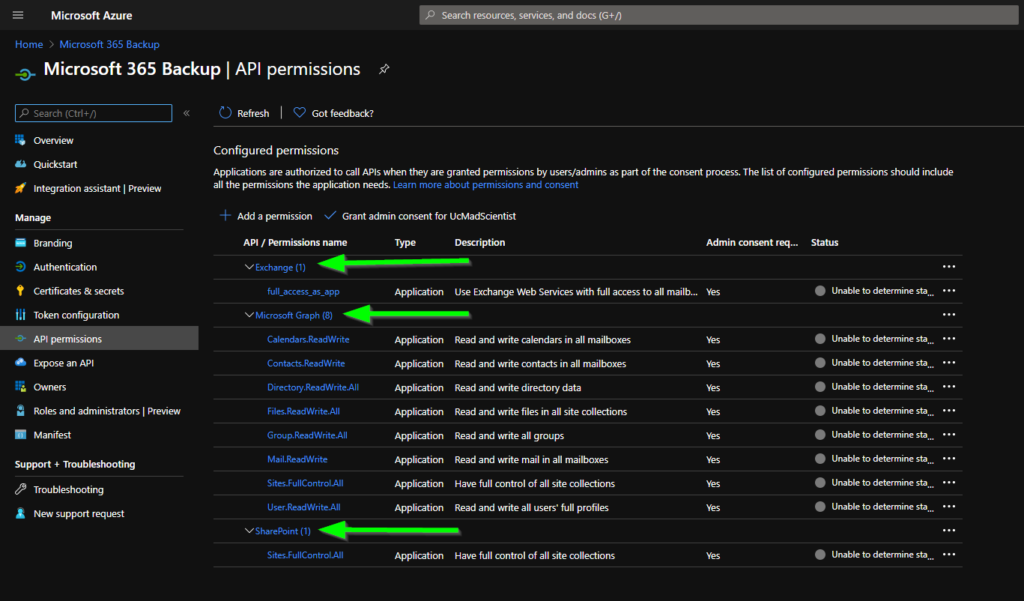Image resolution: width=1024 pixels, height=601 pixels.
Task: Go to Home breadcrumb
Action: click(x=29, y=44)
